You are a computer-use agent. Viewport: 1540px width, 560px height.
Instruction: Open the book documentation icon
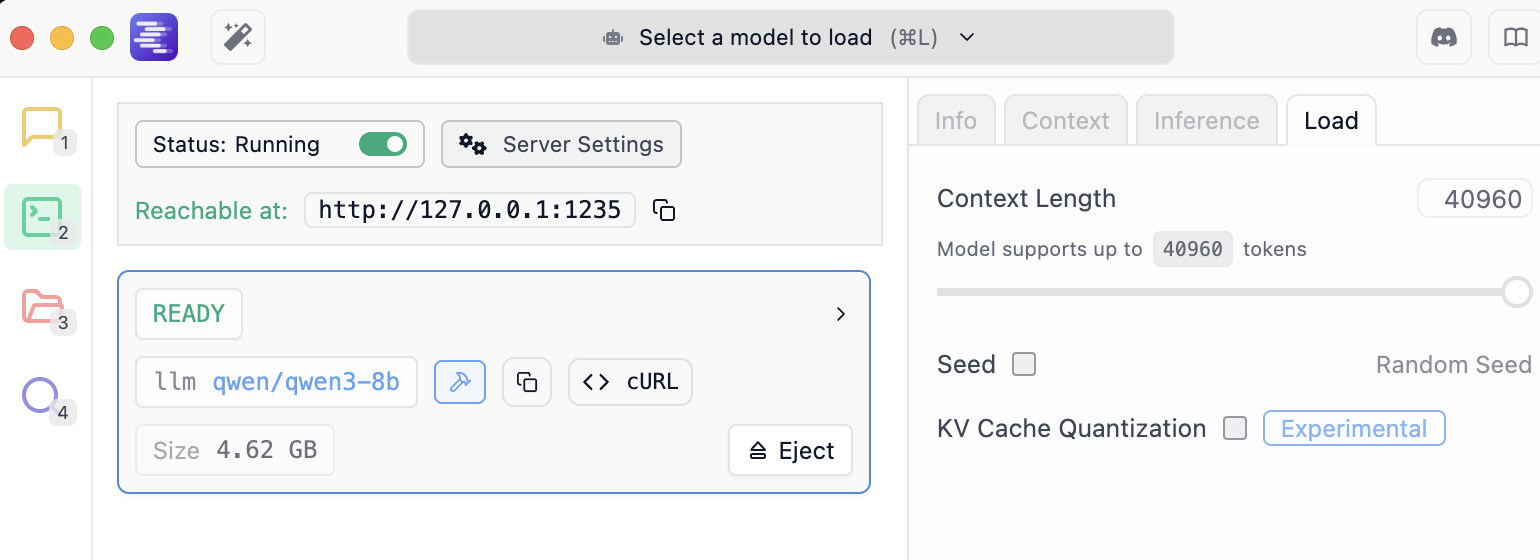tap(1516, 38)
